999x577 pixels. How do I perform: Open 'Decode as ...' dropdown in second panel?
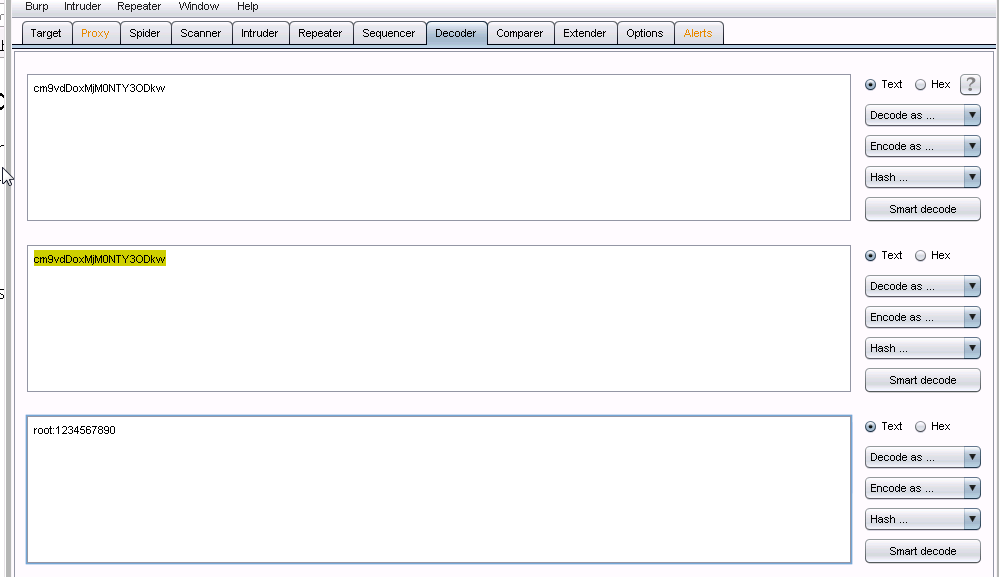[922, 287]
